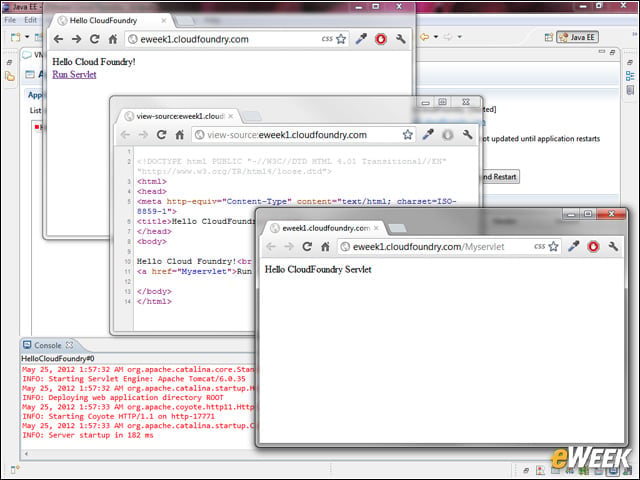Reload the Myservlet page in front browser
Image resolution: width=640 pixels, height=480 pixels.
point(307,247)
